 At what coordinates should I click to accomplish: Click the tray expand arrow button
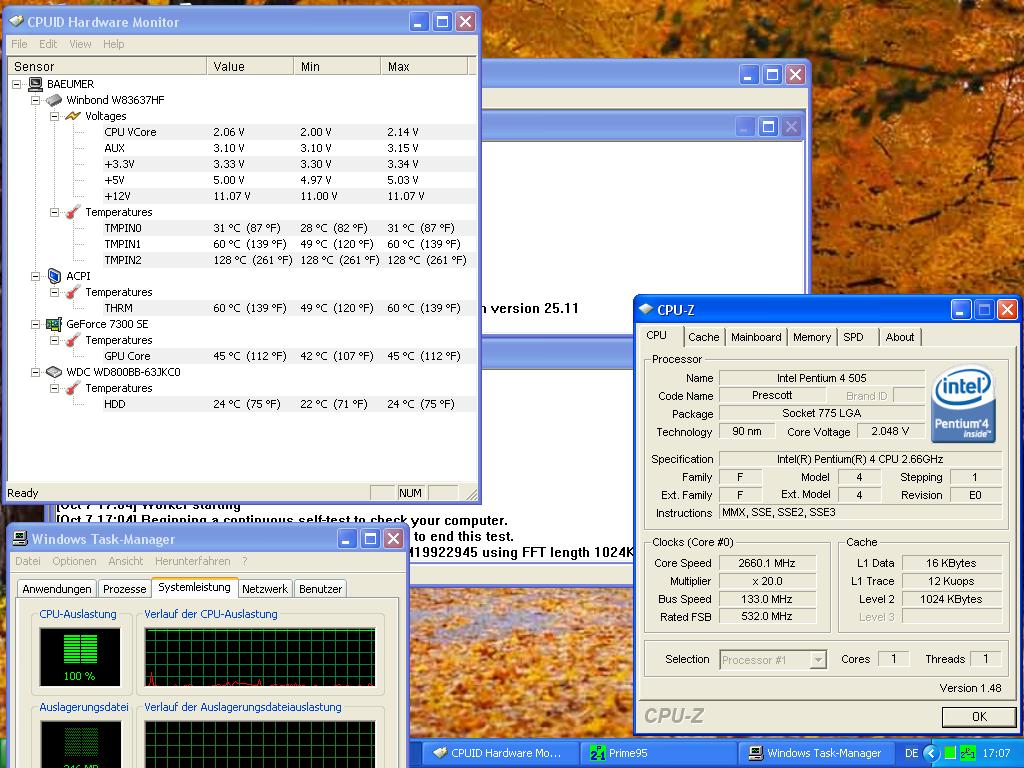tap(932, 753)
